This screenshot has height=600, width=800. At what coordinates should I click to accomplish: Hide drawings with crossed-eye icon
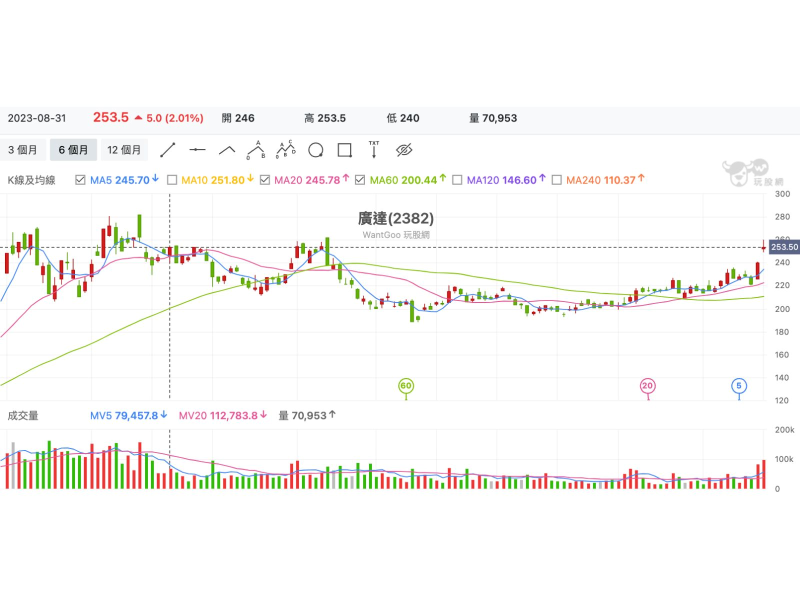(x=404, y=150)
